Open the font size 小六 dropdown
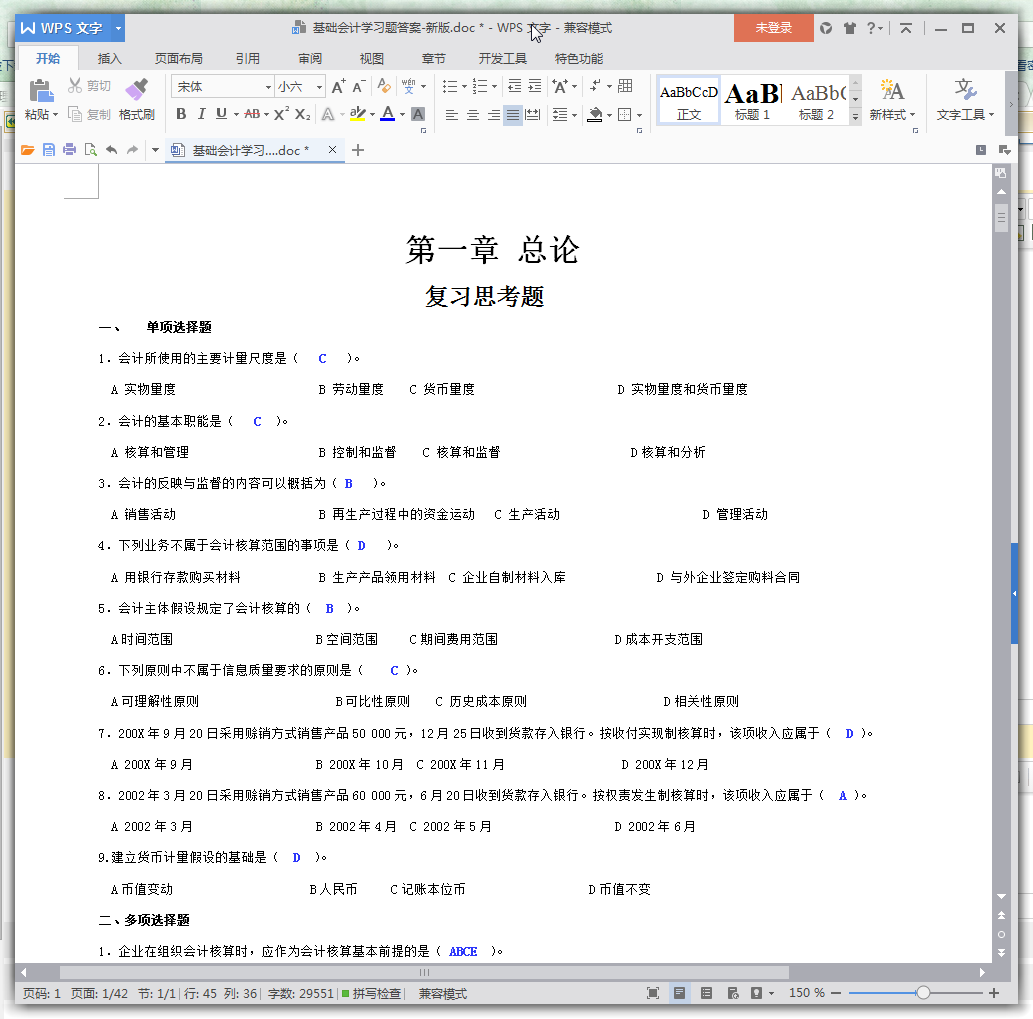Screen dimensions: 1033x1019 tap(320, 87)
